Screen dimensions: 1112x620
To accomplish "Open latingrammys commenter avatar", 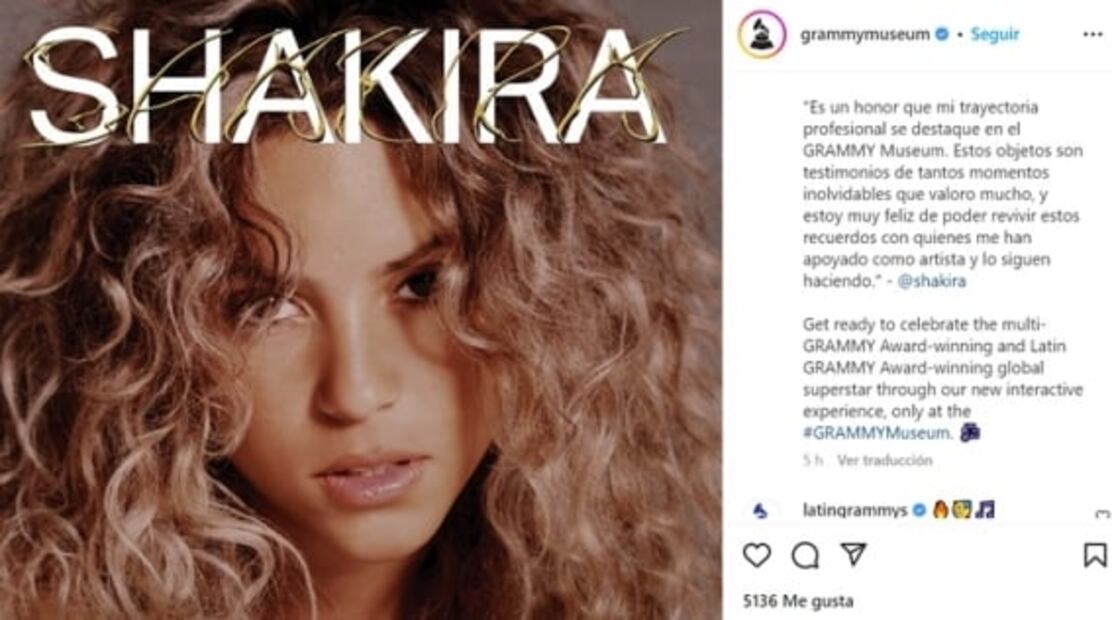I will pyautogui.click(x=760, y=510).
